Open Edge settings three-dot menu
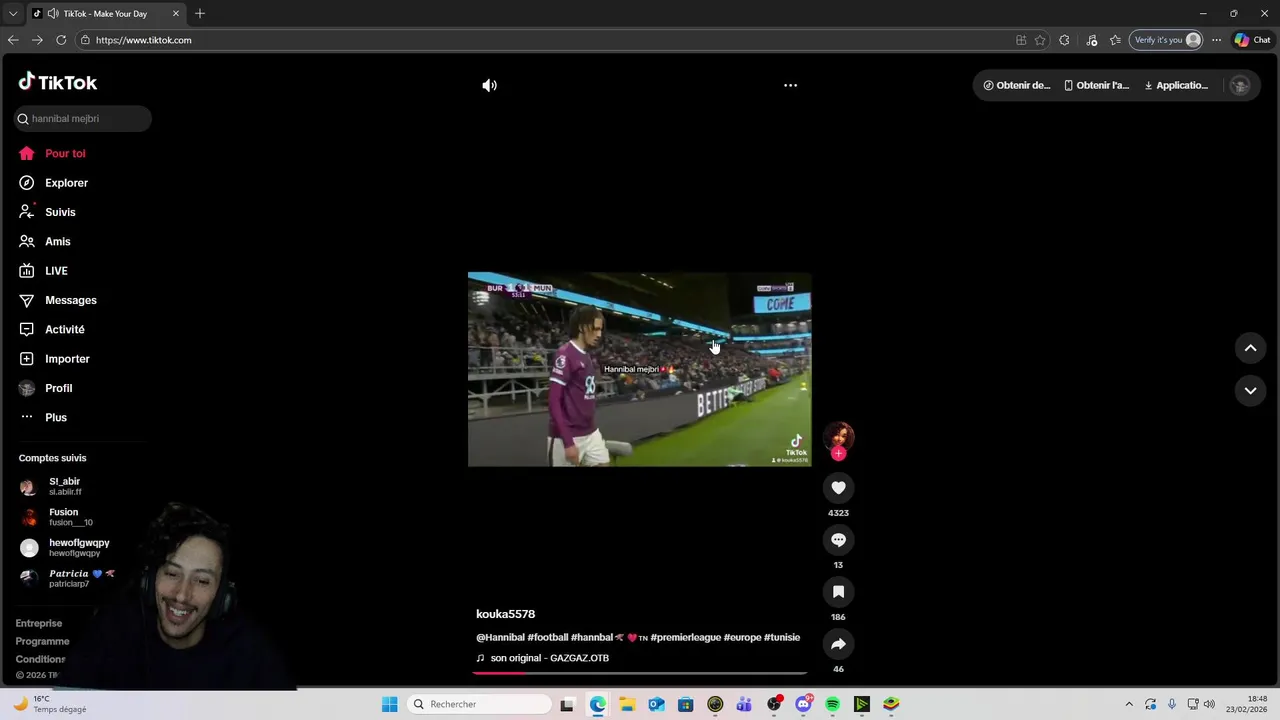 (x=1216, y=40)
